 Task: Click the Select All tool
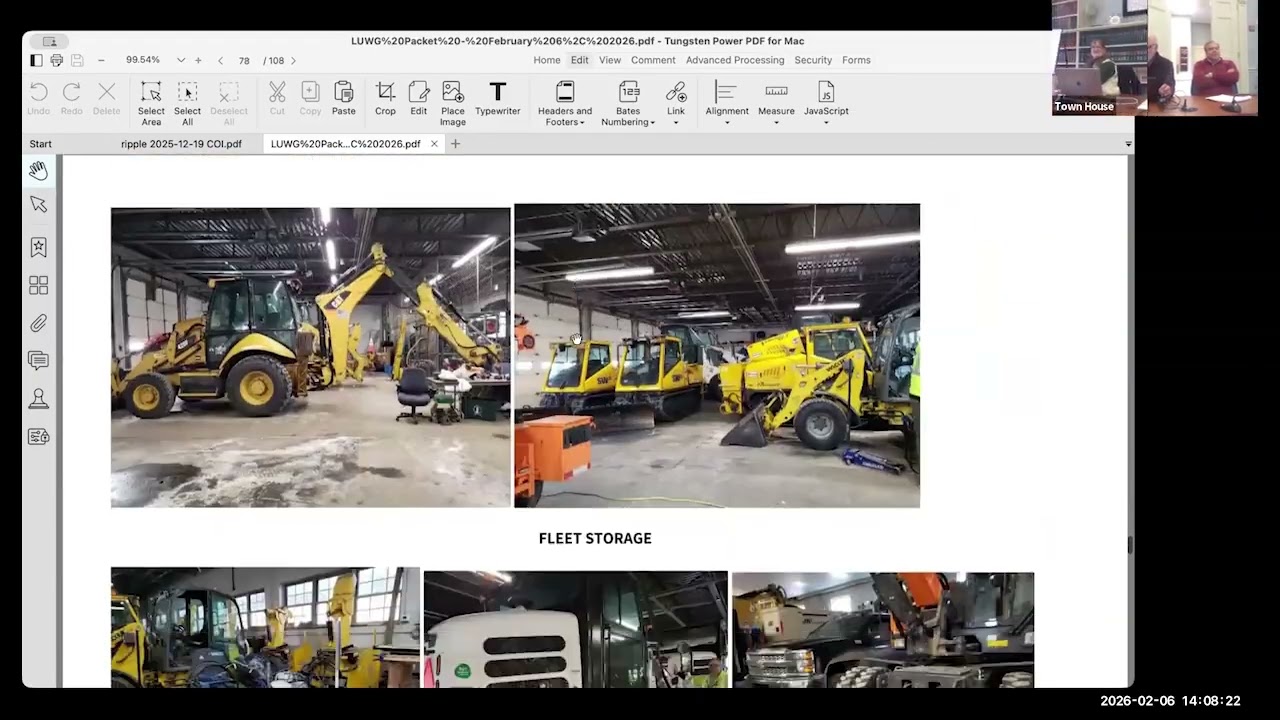[187, 104]
